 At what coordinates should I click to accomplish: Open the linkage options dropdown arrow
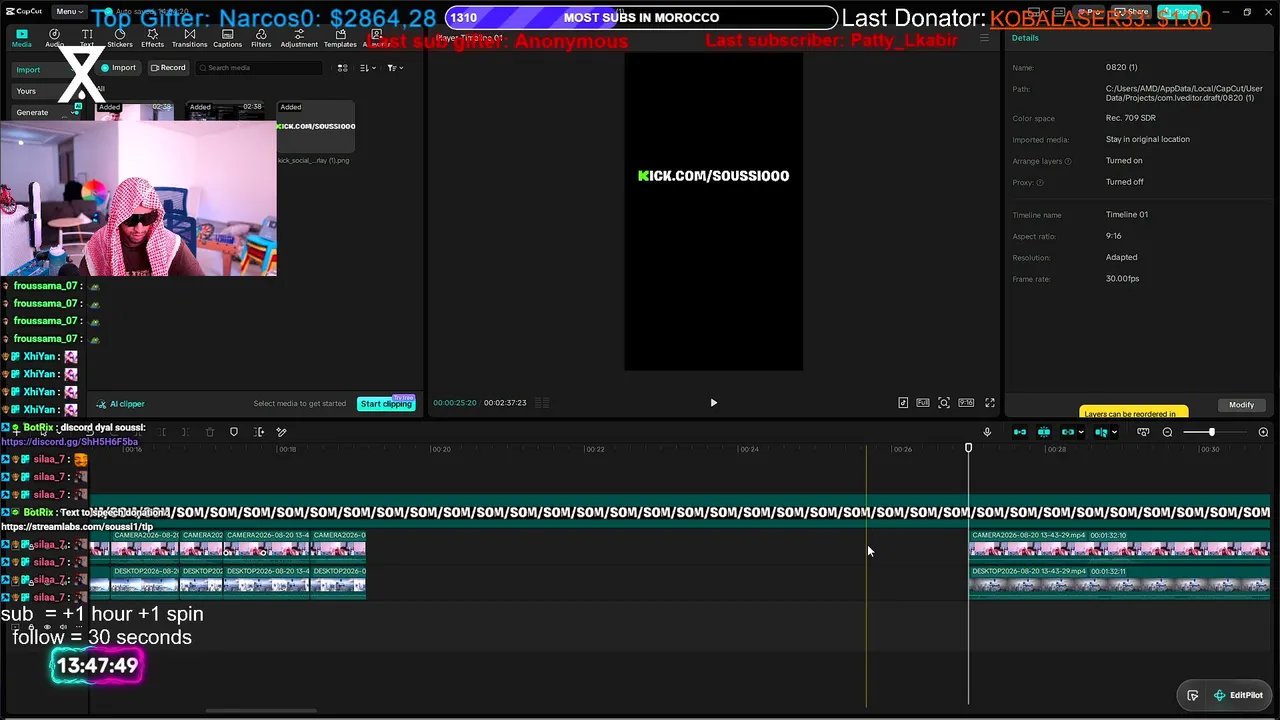coord(1081,433)
